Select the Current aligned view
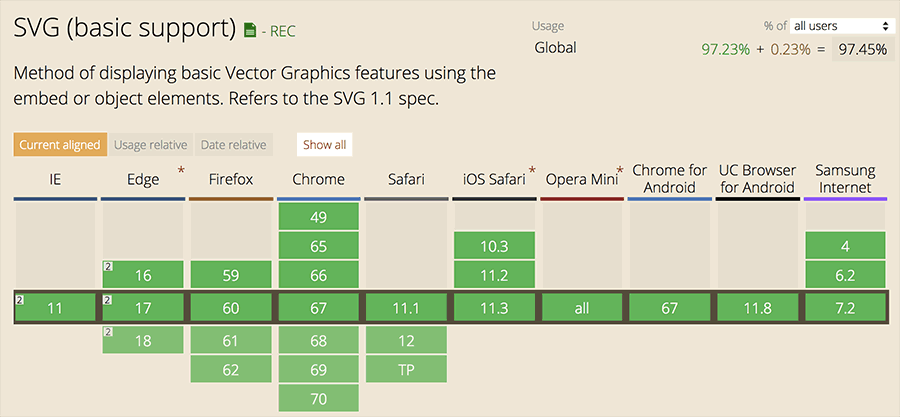The image size is (900, 417). tap(60, 145)
